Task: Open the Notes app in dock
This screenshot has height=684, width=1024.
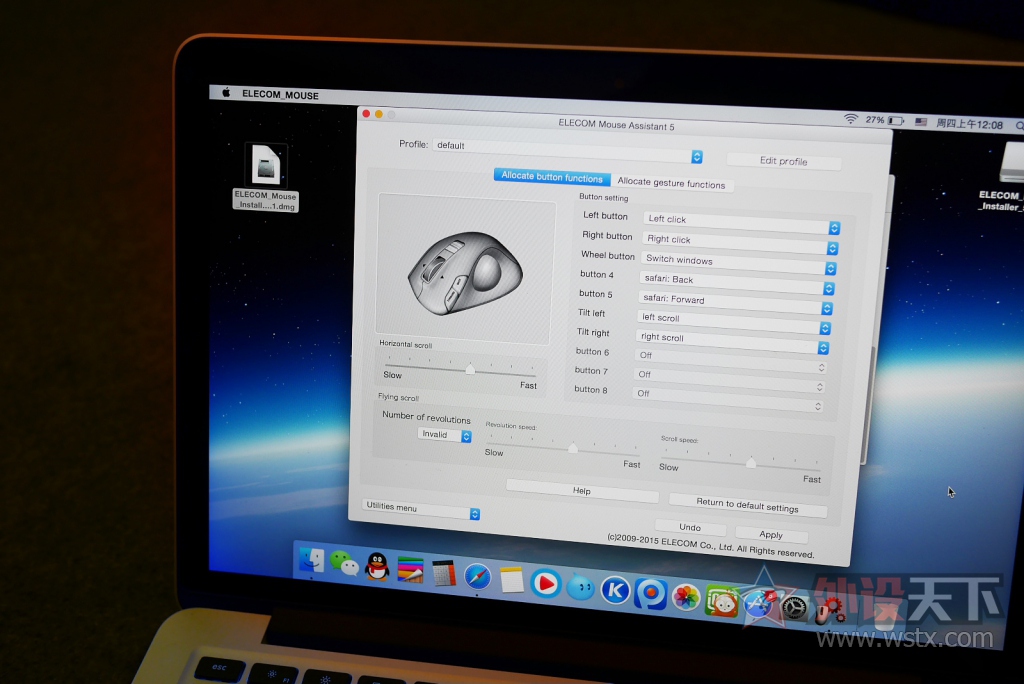Action: coord(512,580)
